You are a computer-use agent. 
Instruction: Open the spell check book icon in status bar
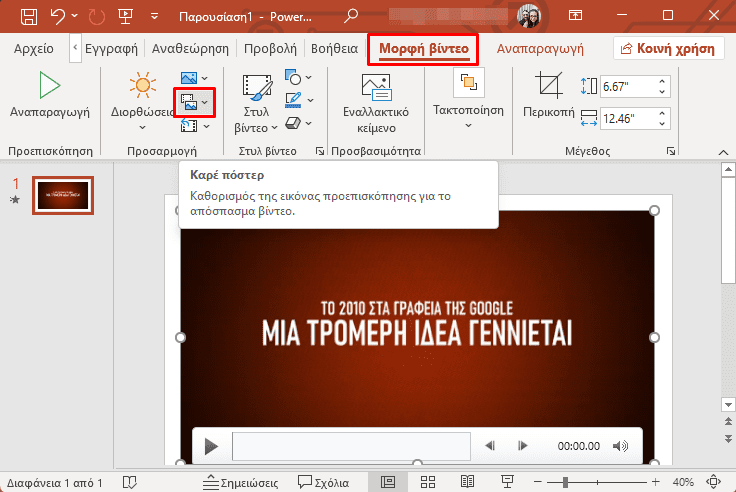click(129, 482)
